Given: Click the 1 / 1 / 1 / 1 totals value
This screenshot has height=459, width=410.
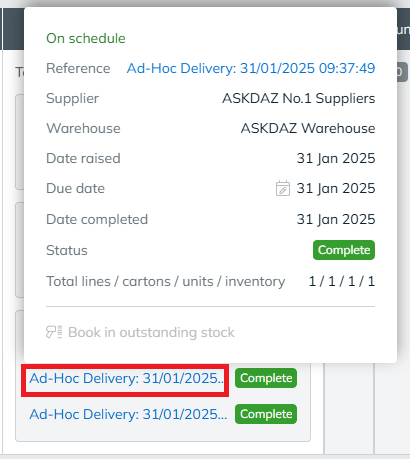Looking at the screenshot, I should pyautogui.click(x=342, y=281).
